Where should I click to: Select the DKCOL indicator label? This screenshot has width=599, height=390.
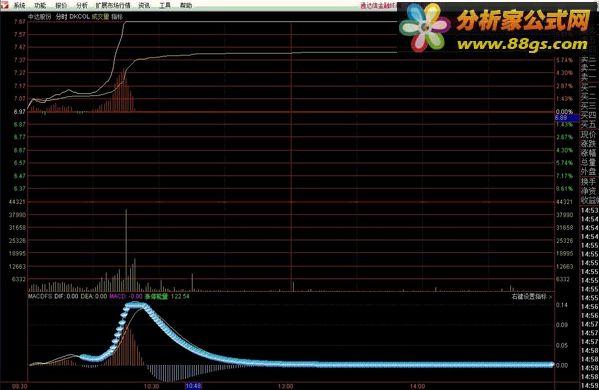79,17
